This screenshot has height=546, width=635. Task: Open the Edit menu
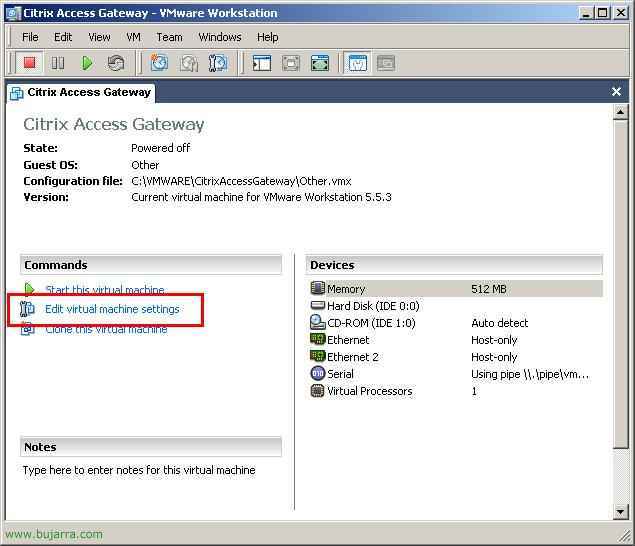pos(63,37)
